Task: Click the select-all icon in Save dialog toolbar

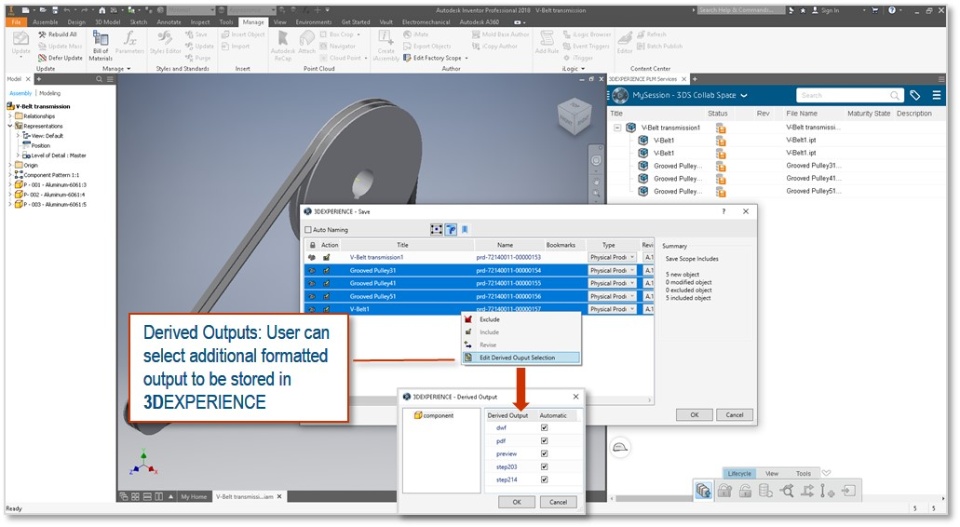Action: point(437,230)
